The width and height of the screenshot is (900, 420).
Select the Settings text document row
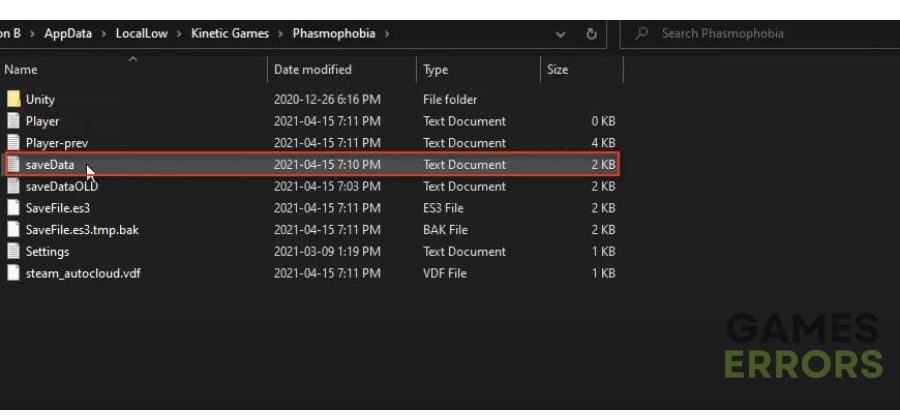310,251
